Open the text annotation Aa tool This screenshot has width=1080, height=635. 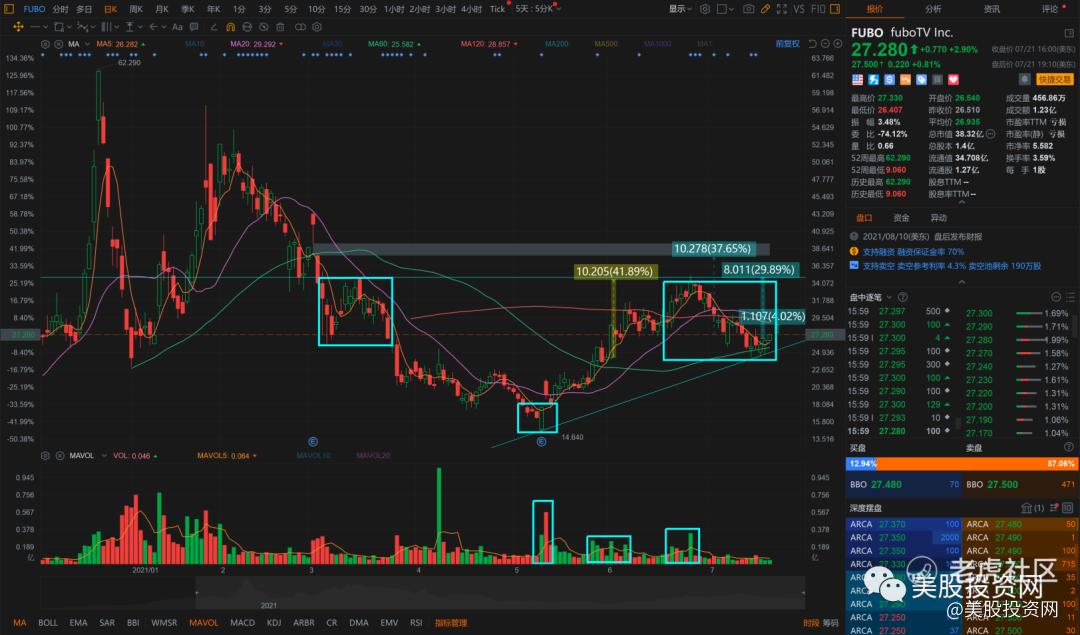(177, 27)
